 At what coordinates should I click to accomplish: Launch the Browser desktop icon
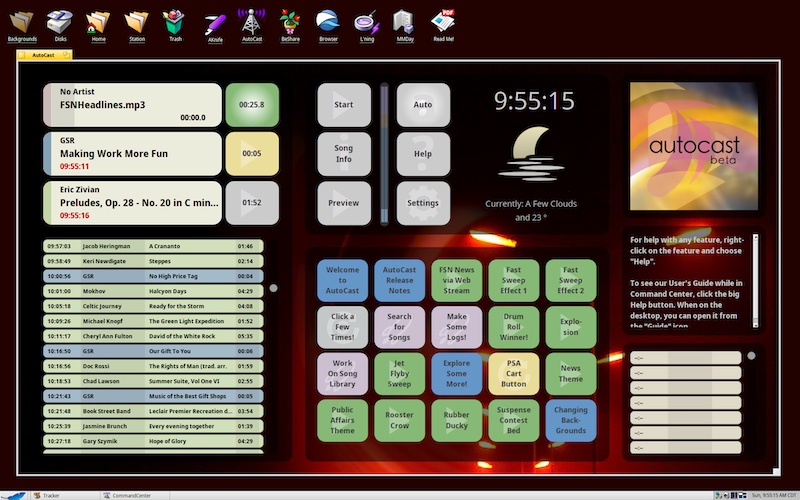click(328, 26)
